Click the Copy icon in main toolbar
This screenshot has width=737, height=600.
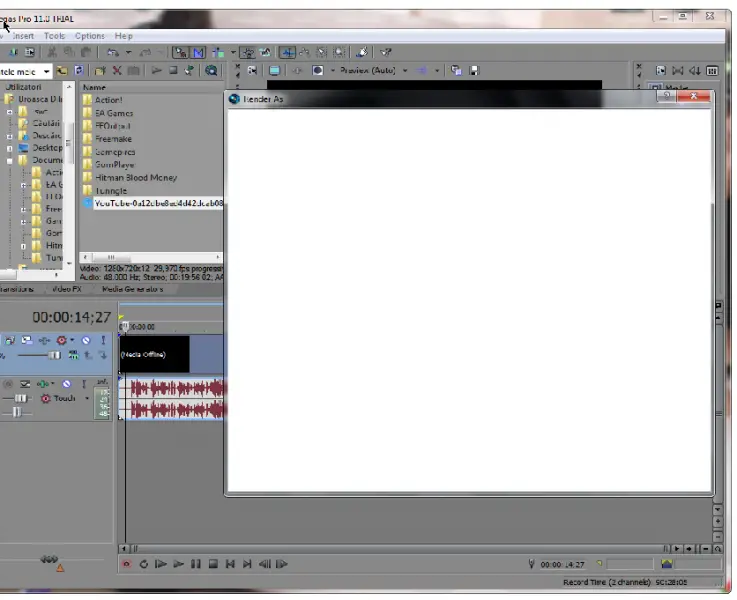(x=69, y=52)
